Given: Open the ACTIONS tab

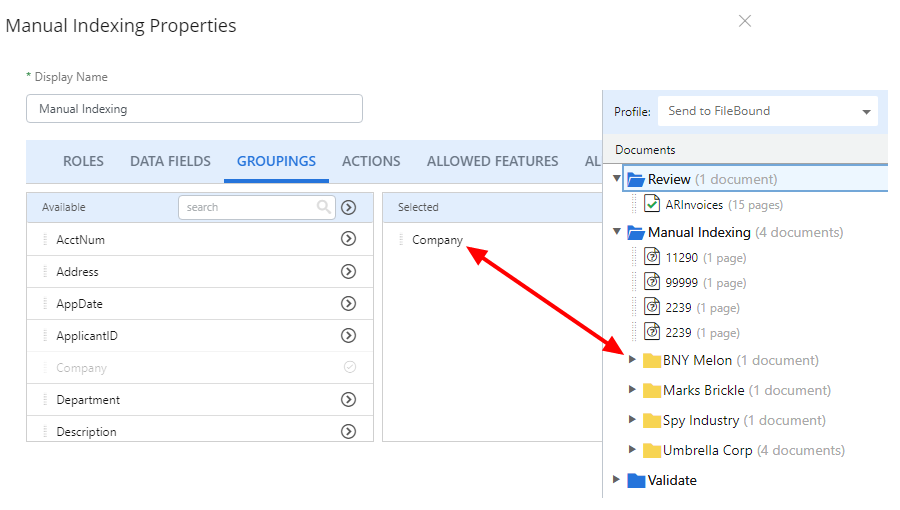Looking at the screenshot, I should (x=371, y=161).
